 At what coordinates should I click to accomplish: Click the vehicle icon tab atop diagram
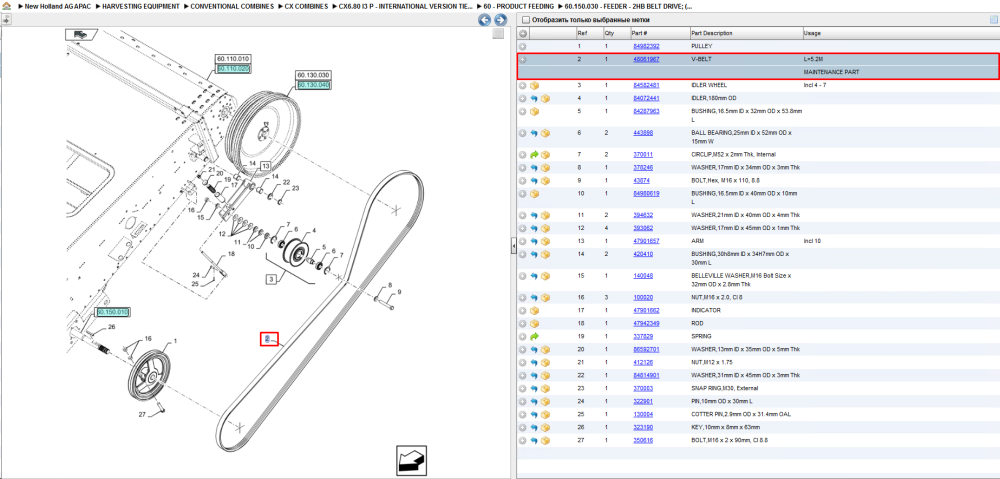coord(82,34)
